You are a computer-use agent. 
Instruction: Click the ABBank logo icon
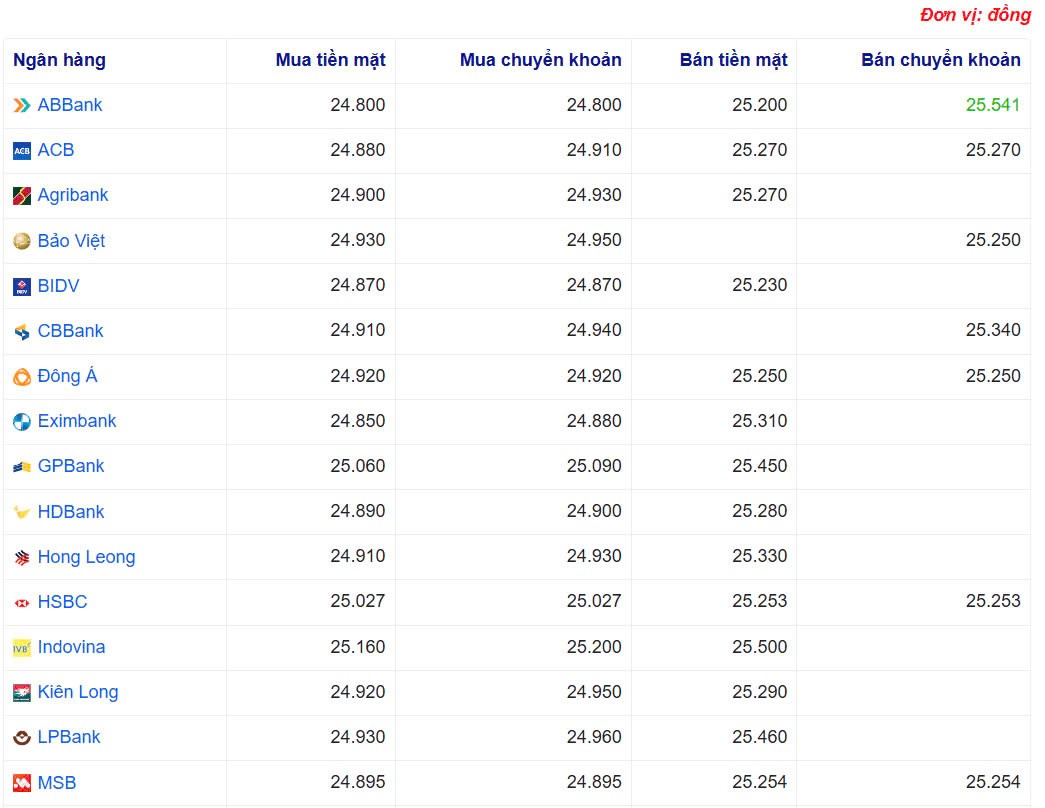point(22,106)
